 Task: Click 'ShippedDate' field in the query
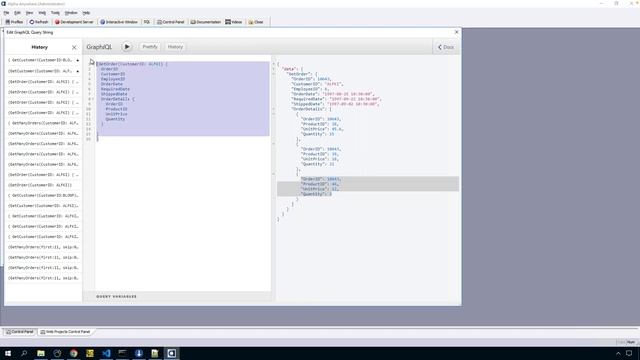pyautogui.click(x=114, y=94)
